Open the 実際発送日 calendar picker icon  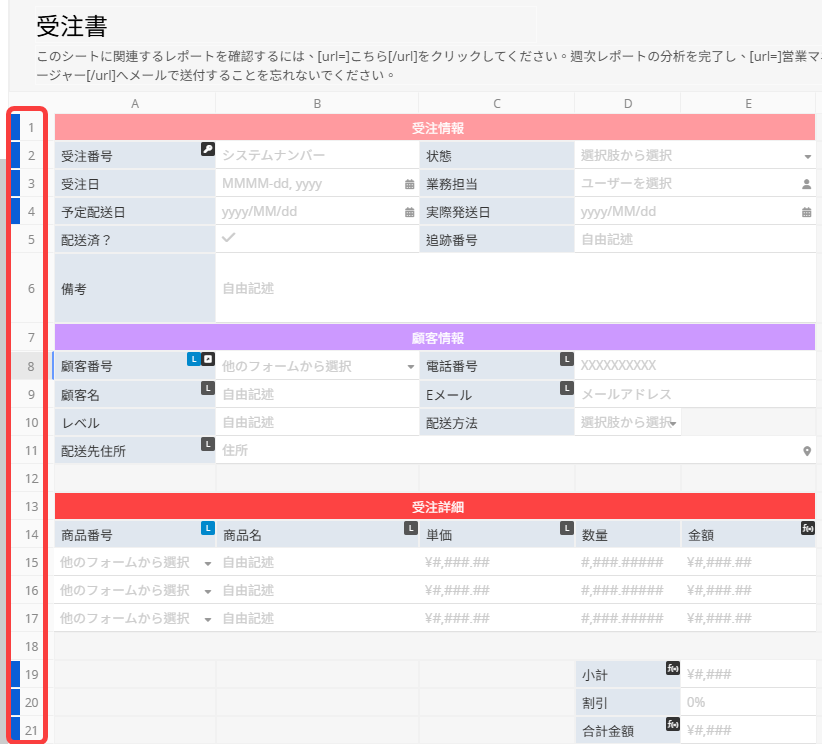click(x=806, y=212)
